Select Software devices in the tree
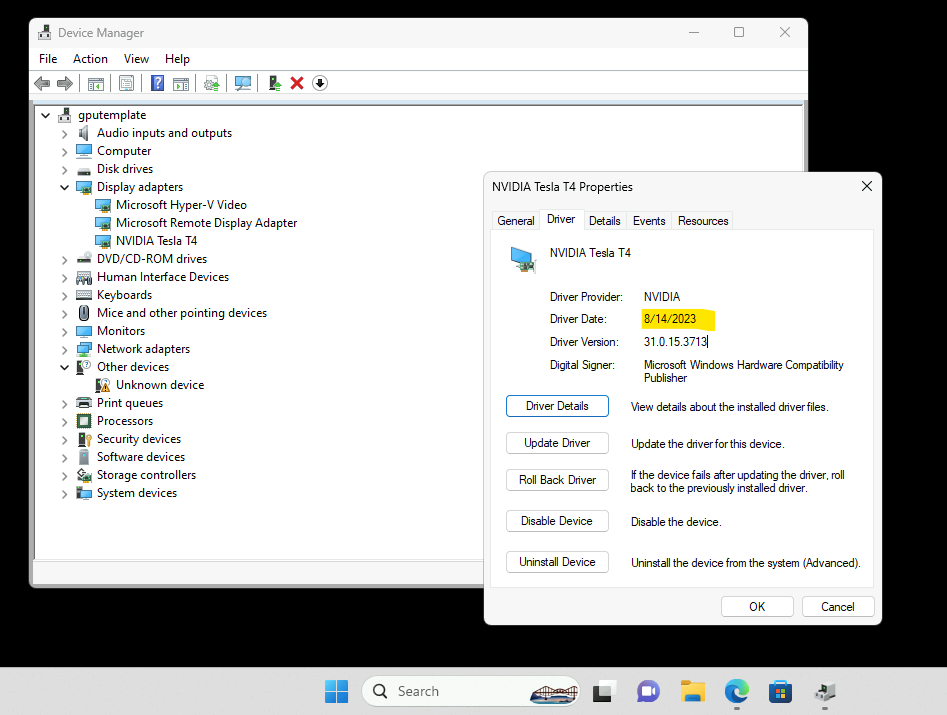The height and width of the screenshot is (715, 947). click(141, 457)
